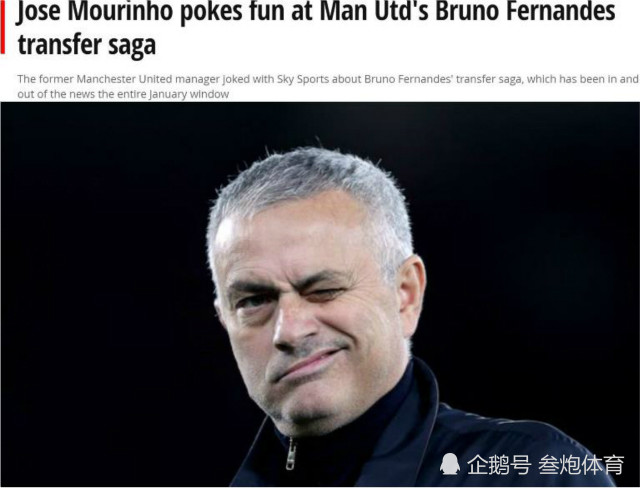Click the man's nose in the photo
The image size is (640, 488).
click(291, 326)
